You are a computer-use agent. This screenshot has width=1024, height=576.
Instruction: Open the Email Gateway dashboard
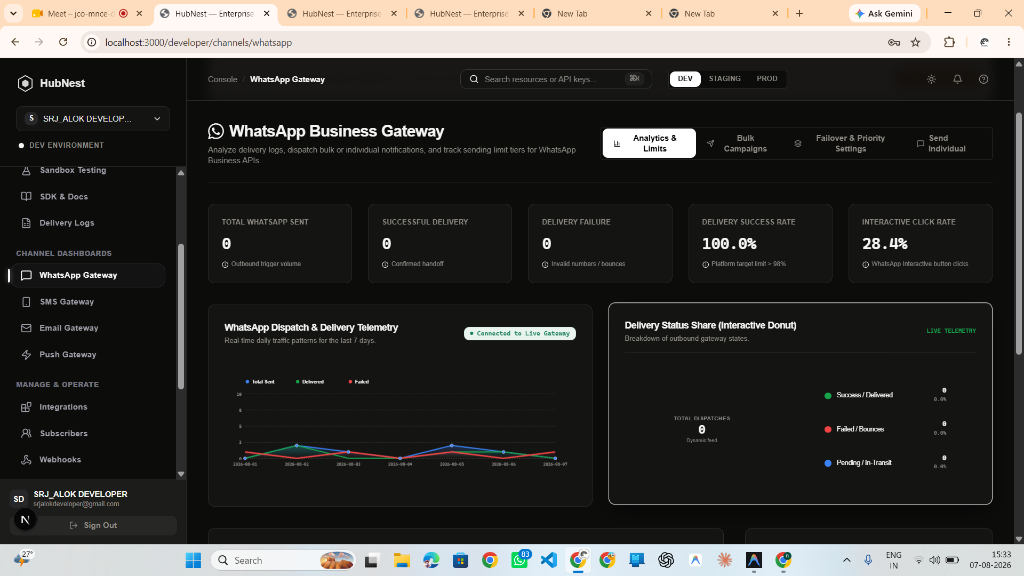tap(69, 328)
